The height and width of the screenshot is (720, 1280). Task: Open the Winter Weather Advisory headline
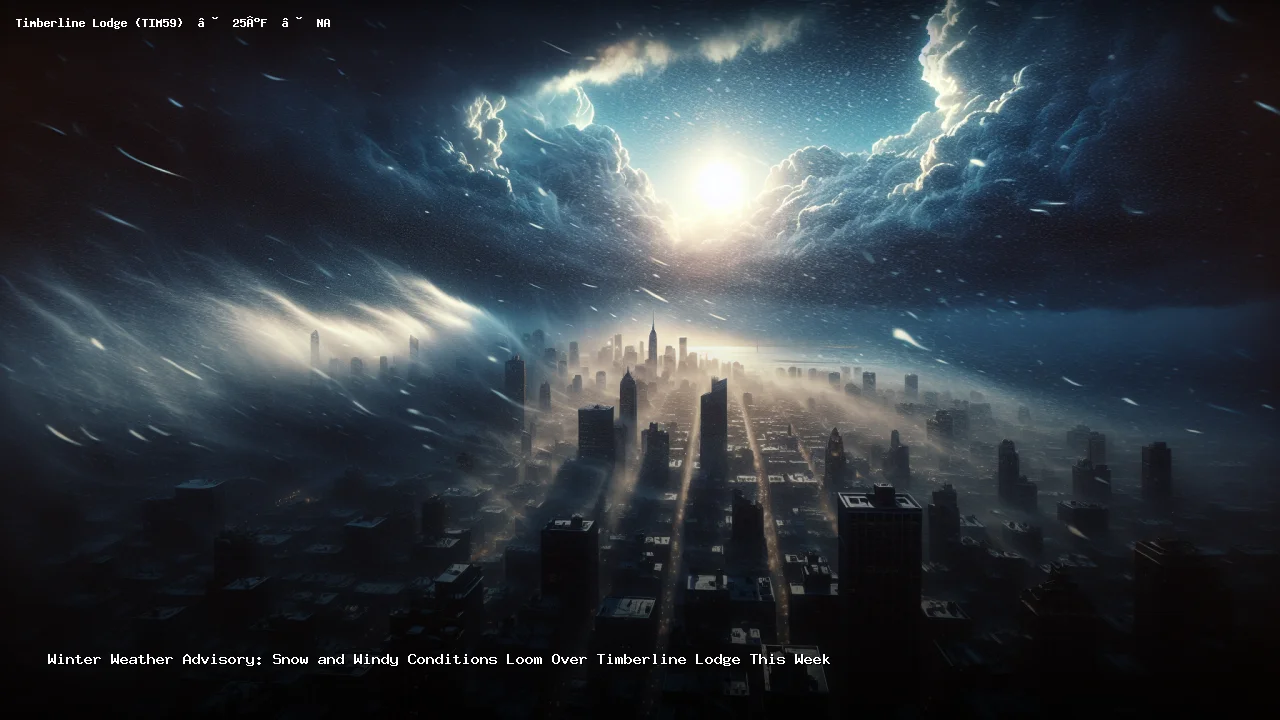click(x=438, y=659)
